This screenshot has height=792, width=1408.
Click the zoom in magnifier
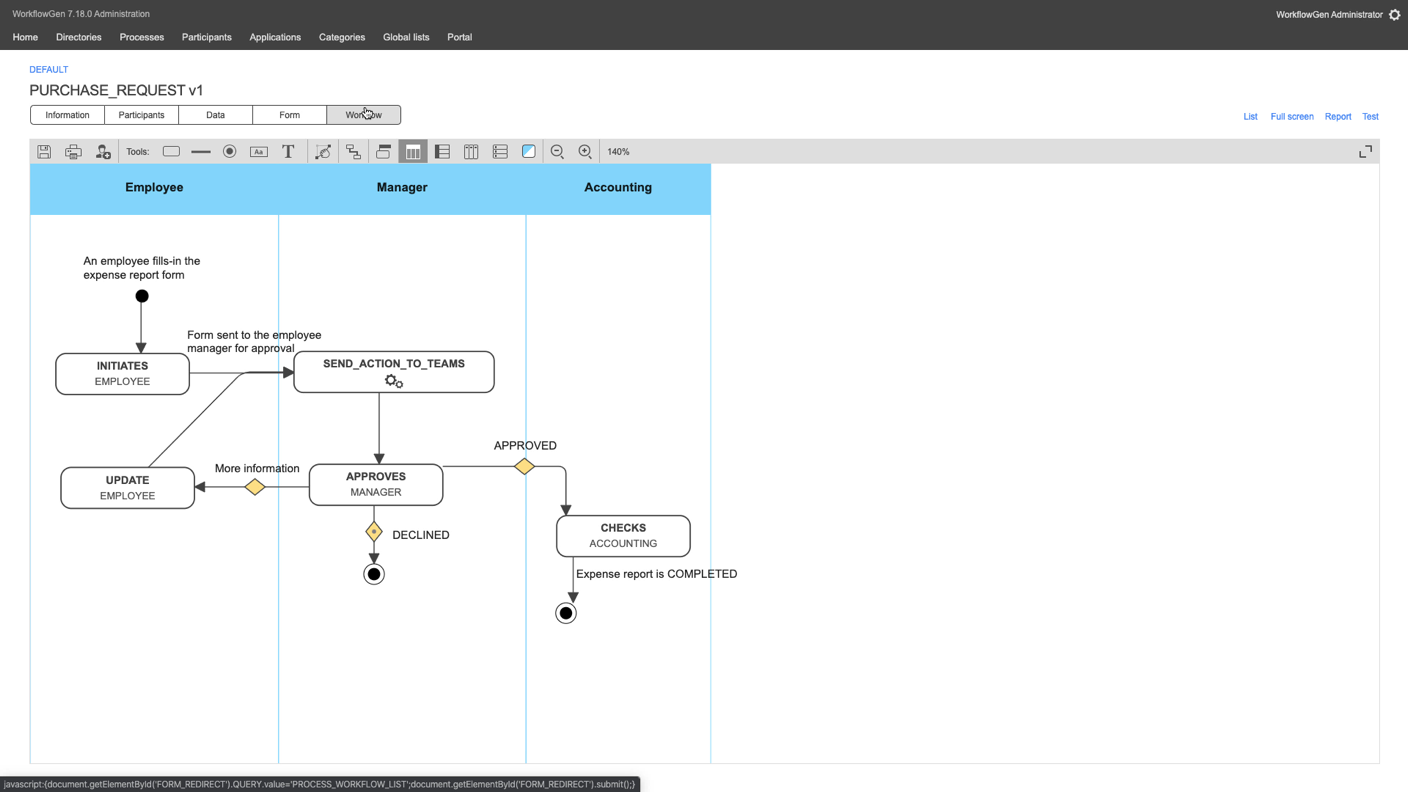point(585,152)
